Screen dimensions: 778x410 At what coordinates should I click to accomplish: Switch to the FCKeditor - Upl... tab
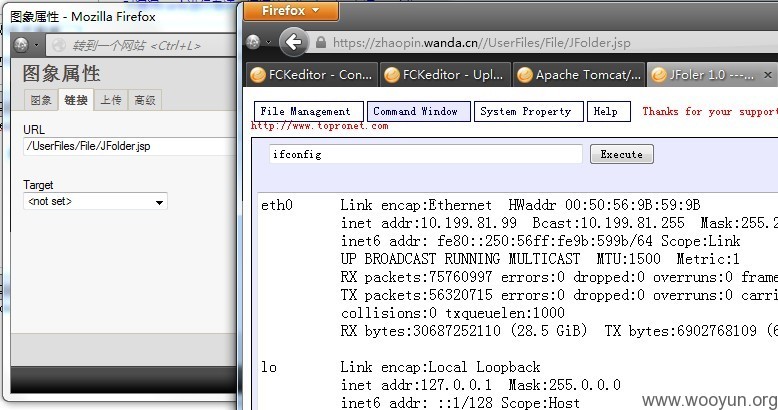click(445, 75)
